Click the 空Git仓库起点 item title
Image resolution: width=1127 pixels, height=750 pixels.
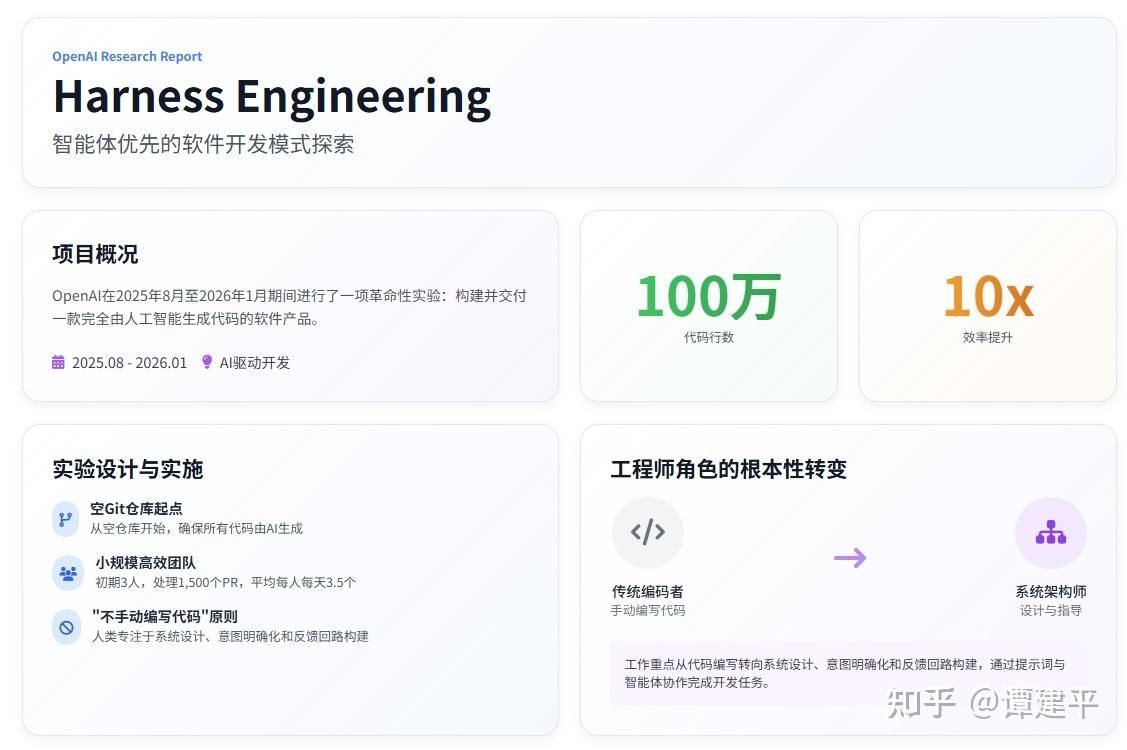point(137,508)
